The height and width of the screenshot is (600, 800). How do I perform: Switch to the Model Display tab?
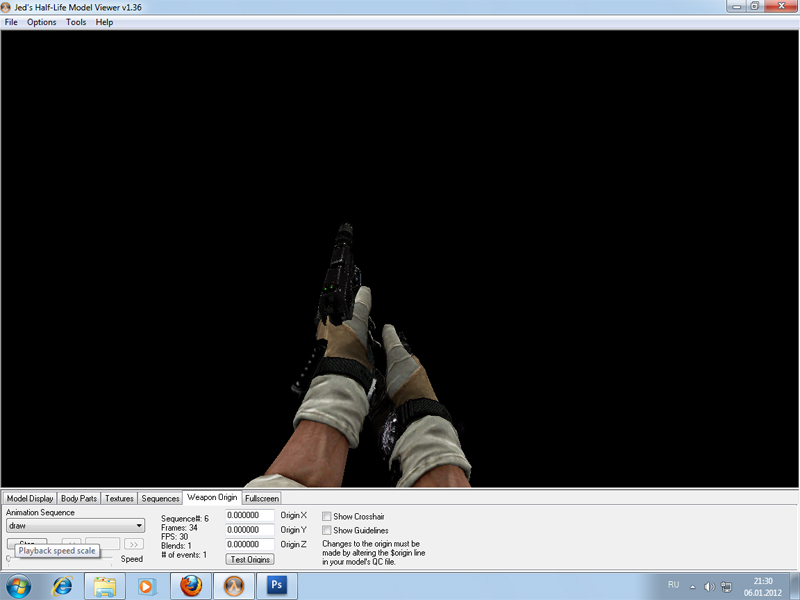pyautogui.click(x=30, y=498)
